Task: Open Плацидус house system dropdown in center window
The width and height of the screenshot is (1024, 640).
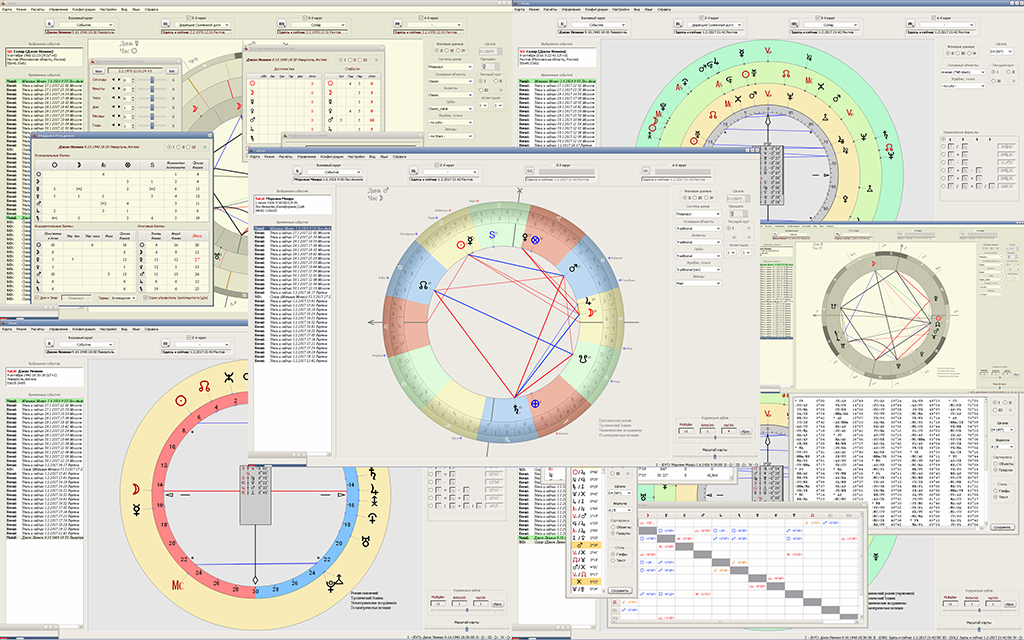Action: point(698,214)
